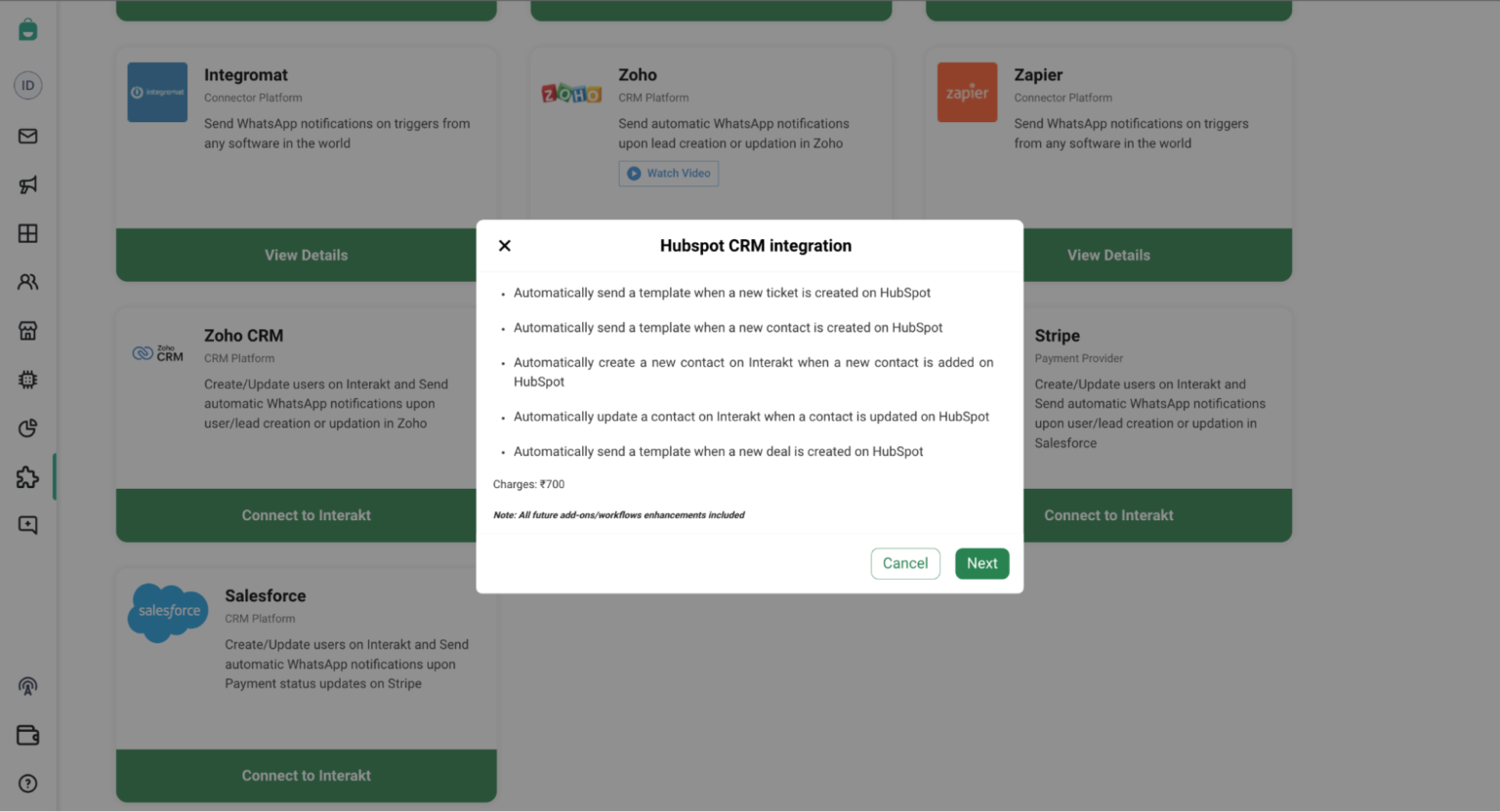
Task: Open the templates grid icon in sidebar
Action: click(27, 232)
